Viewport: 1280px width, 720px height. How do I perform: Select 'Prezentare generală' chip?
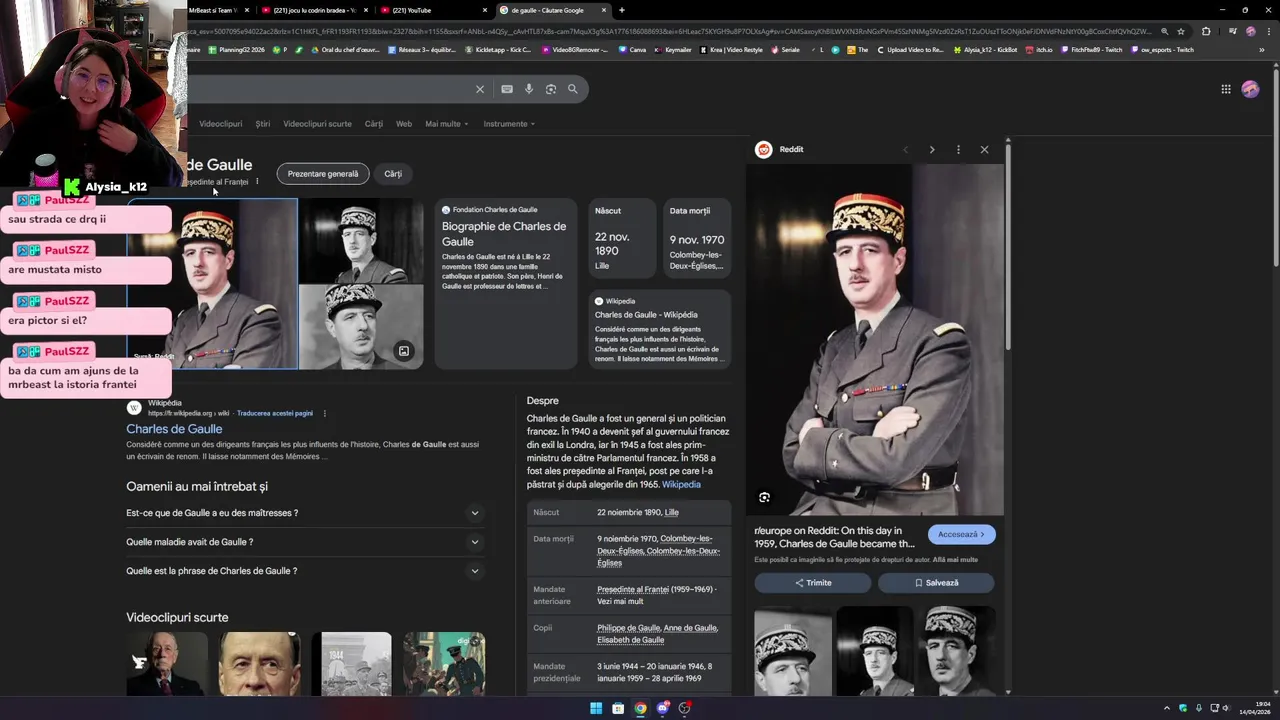pos(323,174)
